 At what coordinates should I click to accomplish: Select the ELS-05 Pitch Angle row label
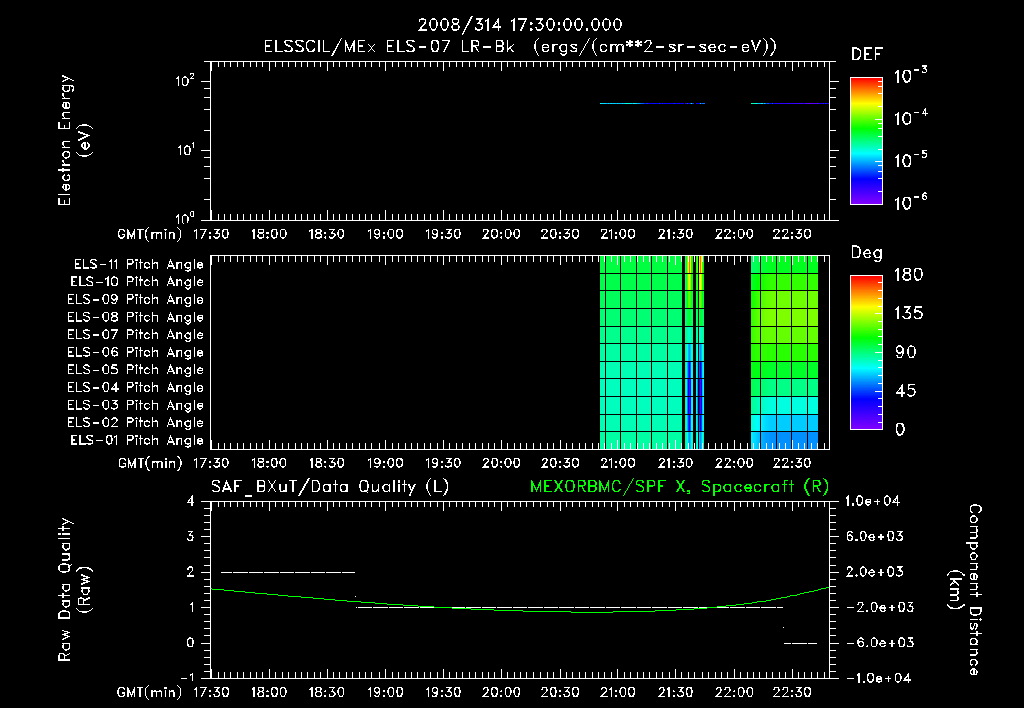point(135,370)
